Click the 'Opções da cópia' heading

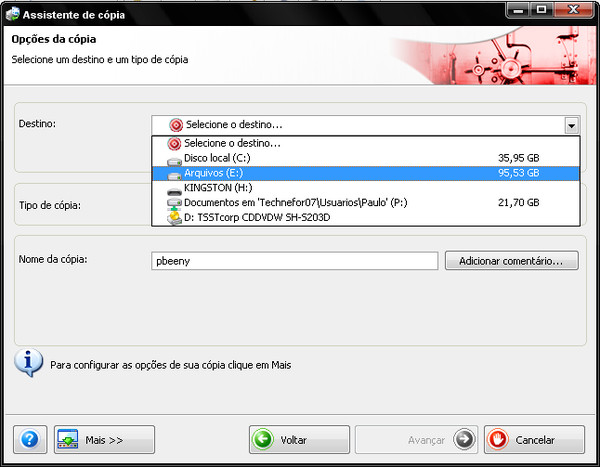pyautogui.click(x=54, y=39)
